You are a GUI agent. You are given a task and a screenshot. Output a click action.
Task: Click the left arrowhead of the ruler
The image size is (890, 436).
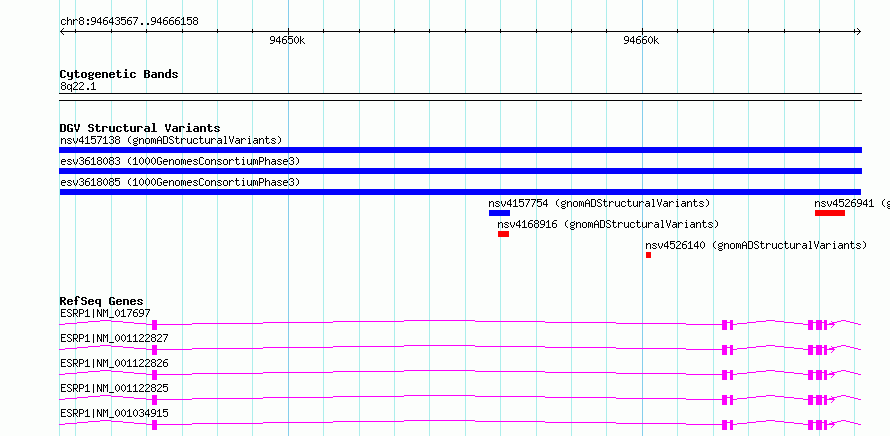tap(62, 31)
